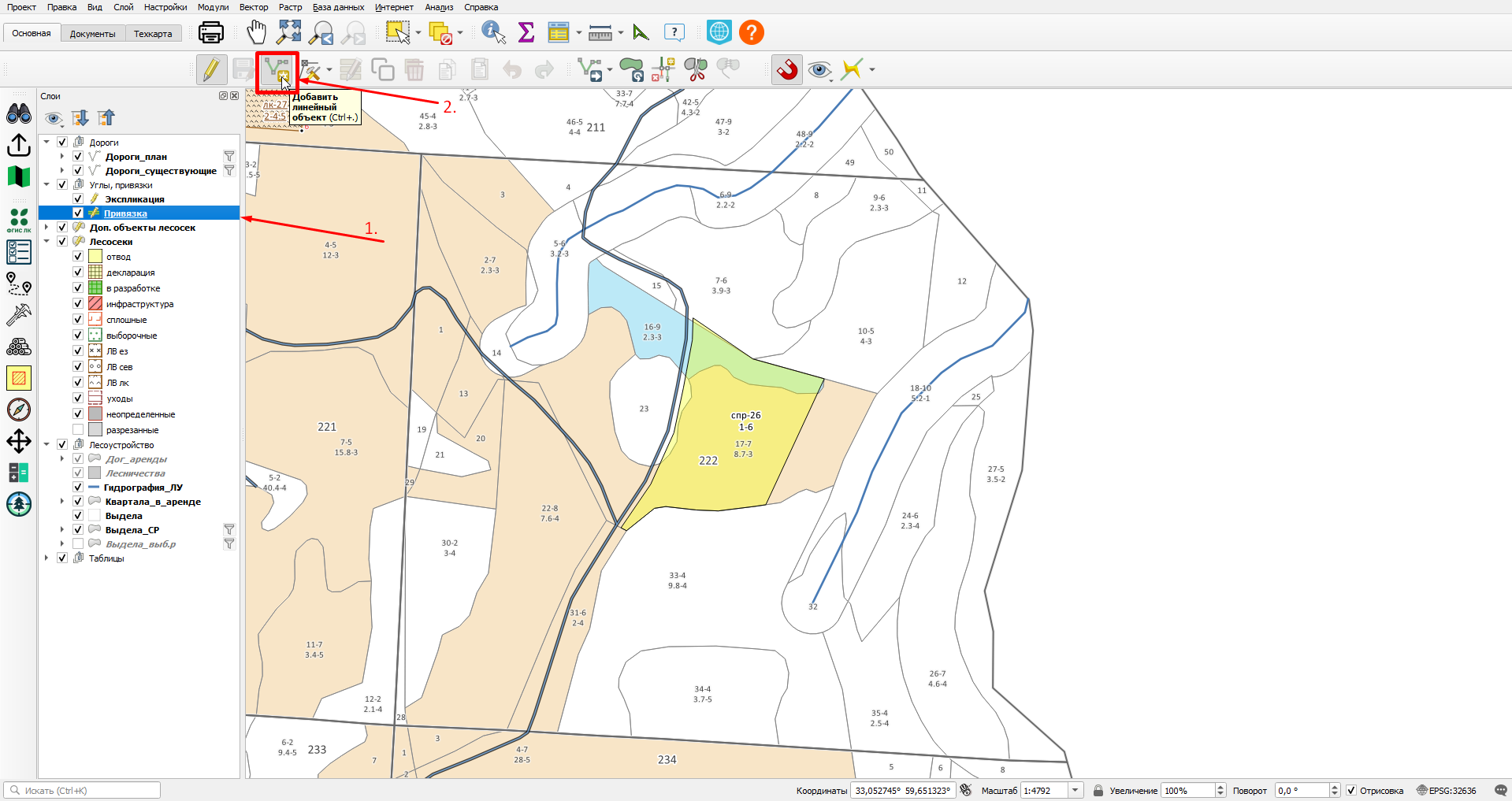1512x801 pixels.
Task: Switch to the Документы tab
Action: (92, 34)
